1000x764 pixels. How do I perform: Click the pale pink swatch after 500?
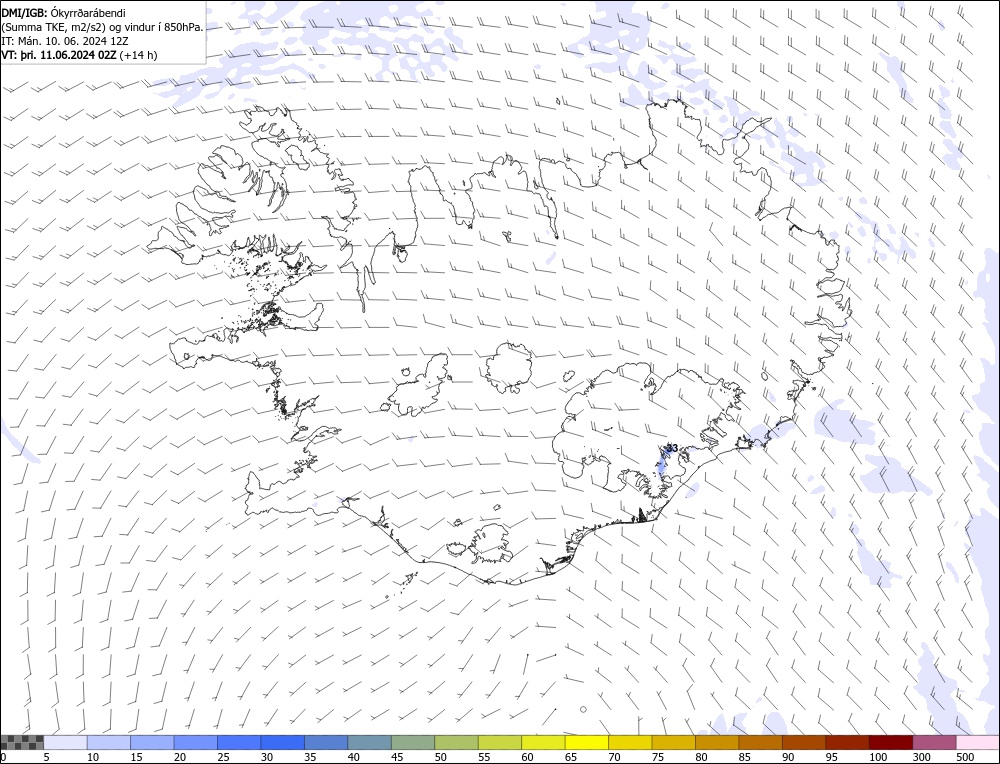point(977,742)
